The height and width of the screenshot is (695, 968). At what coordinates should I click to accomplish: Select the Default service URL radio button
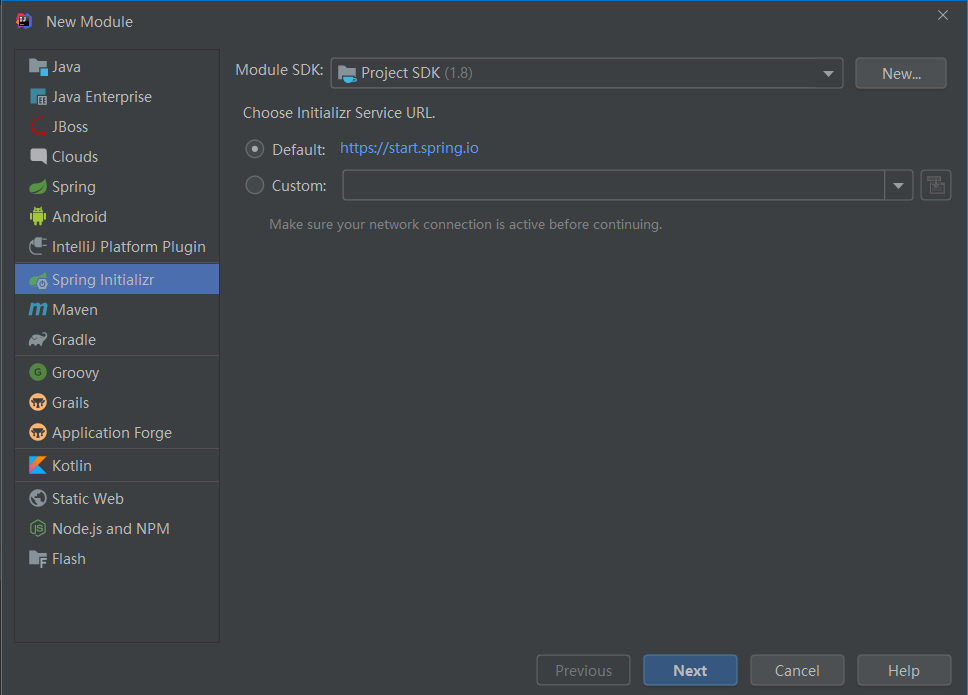[x=255, y=149]
